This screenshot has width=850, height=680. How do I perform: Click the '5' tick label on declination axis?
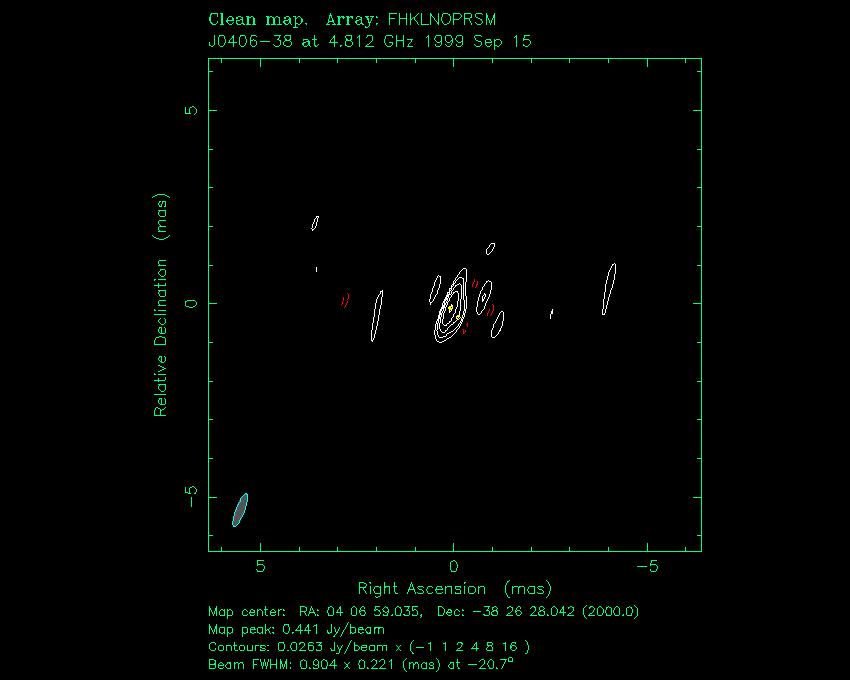pos(192,110)
